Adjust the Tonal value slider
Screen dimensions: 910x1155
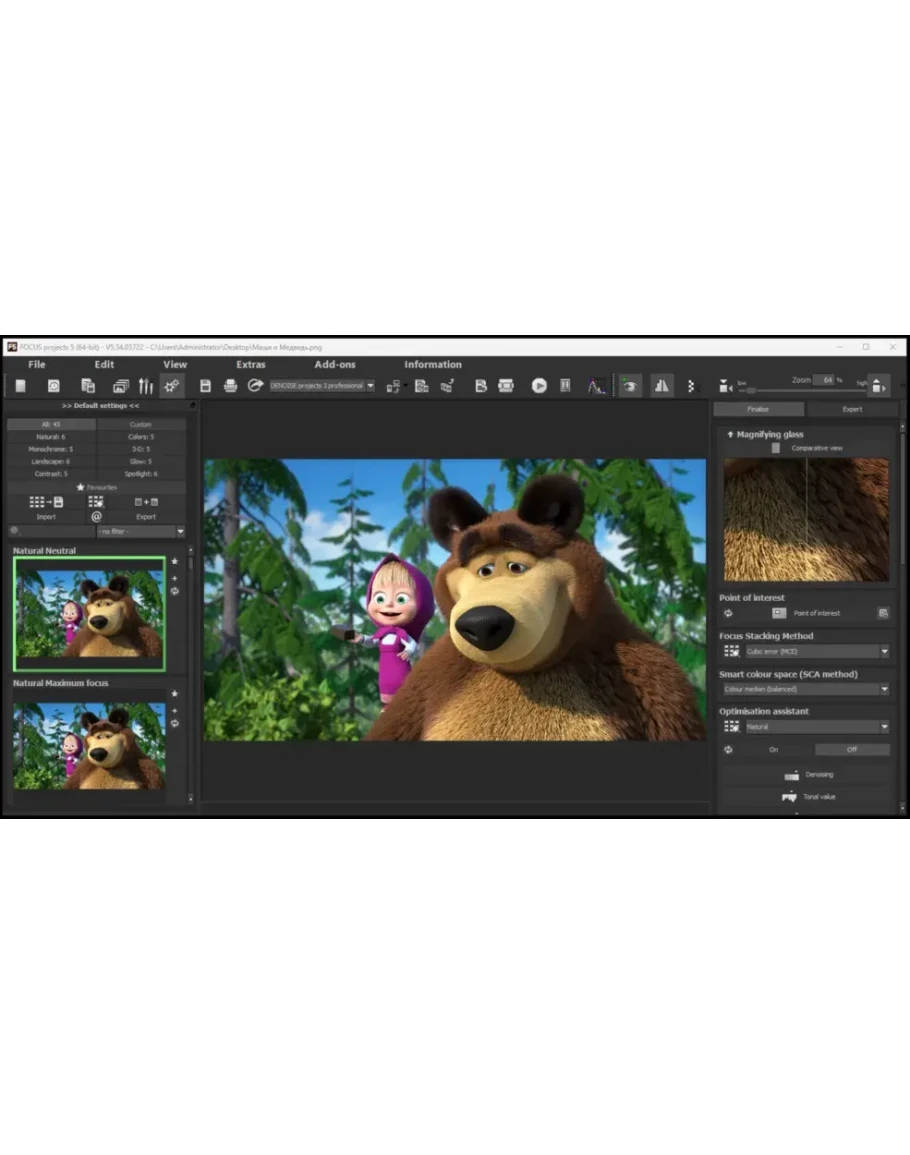pyautogui.click(x=807, y=797)
